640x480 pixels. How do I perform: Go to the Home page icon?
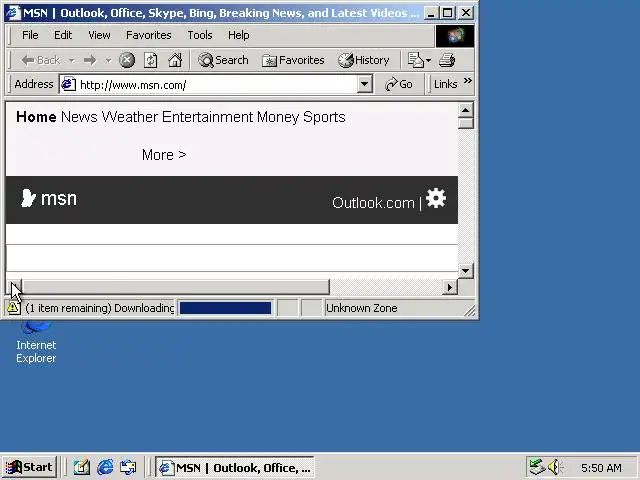(x=175, y=60)
